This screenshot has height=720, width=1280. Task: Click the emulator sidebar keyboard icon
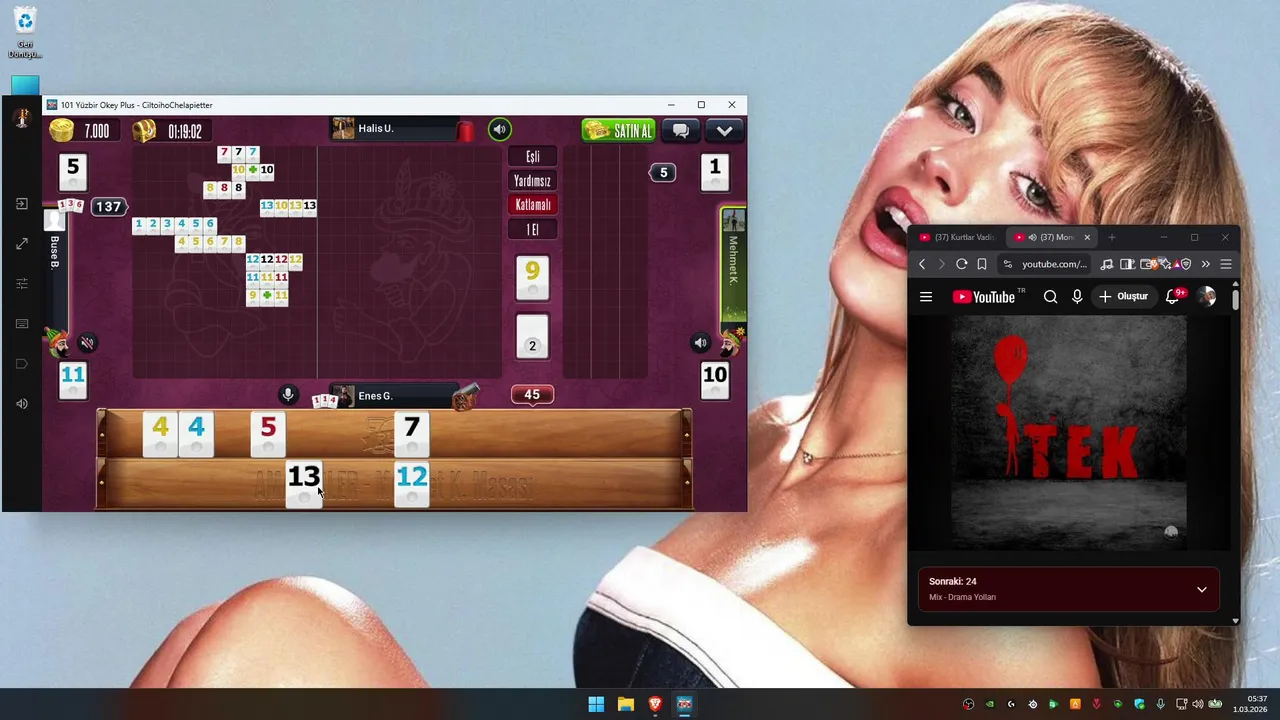coord(22,324)
